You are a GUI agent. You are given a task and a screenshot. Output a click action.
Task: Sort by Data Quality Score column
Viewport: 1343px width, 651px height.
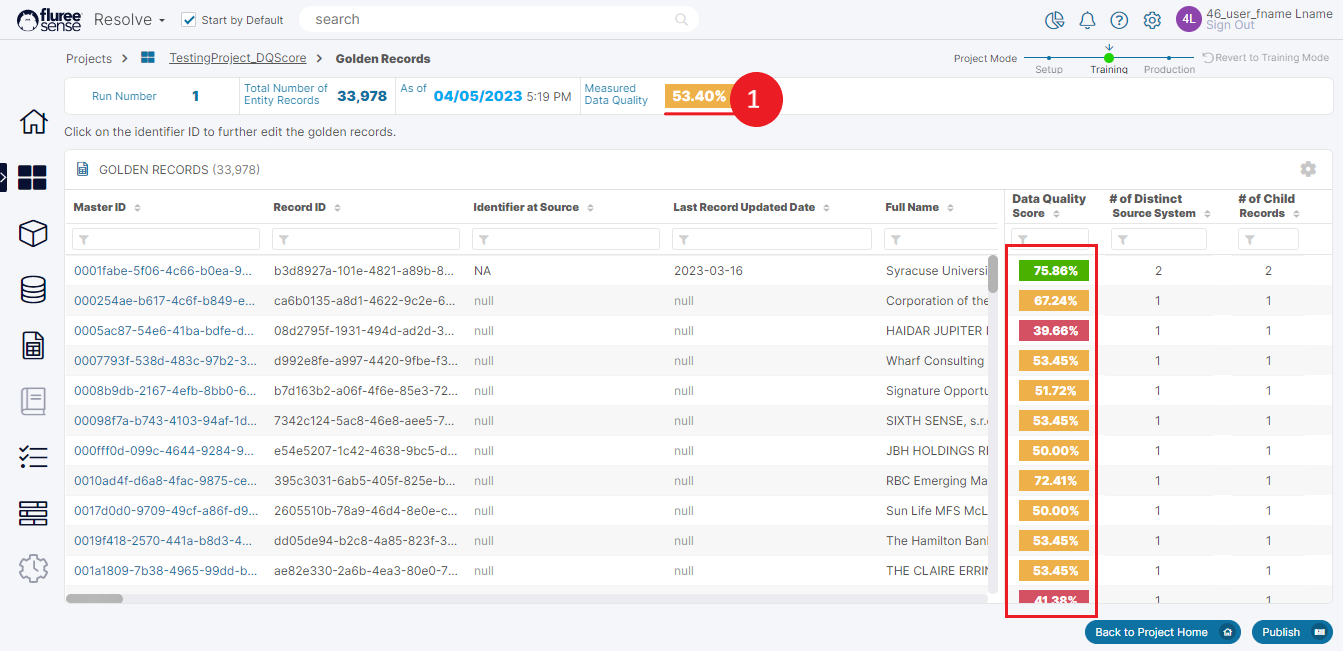pos(1056,214)
